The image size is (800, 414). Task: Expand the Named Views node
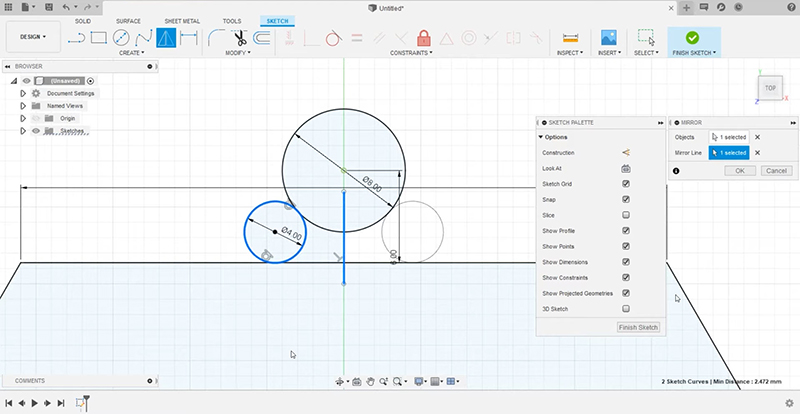tap(22, 105)
